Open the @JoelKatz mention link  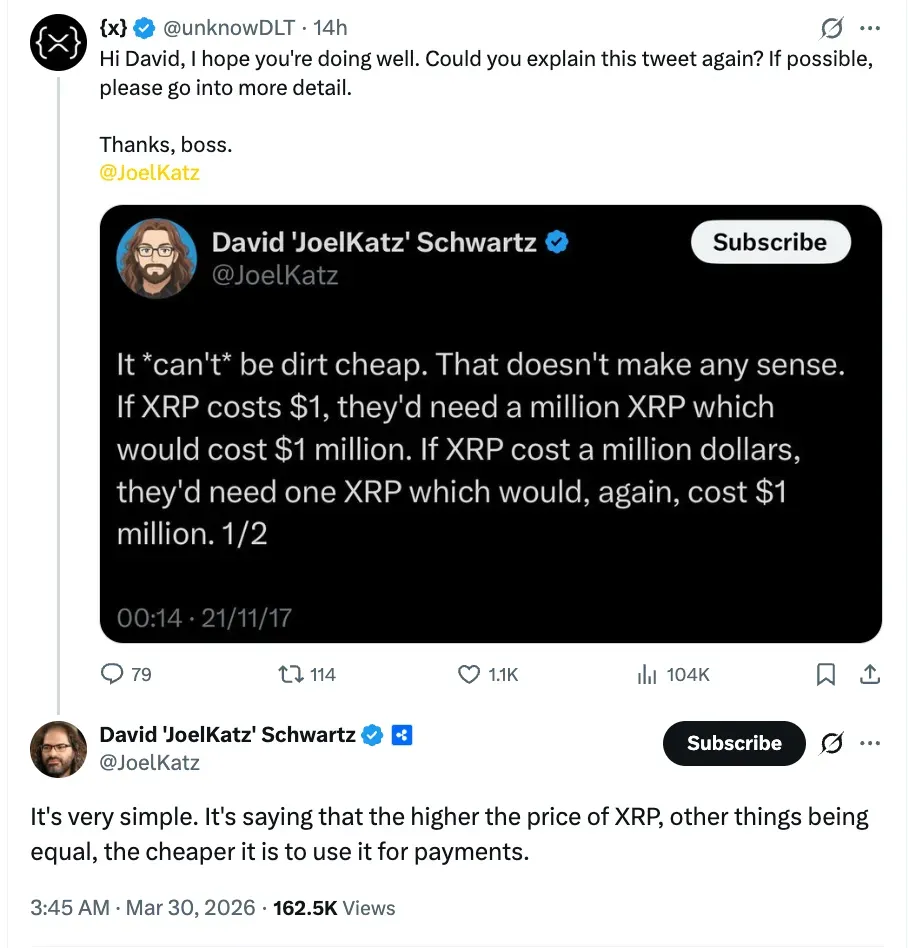point(150,172)
